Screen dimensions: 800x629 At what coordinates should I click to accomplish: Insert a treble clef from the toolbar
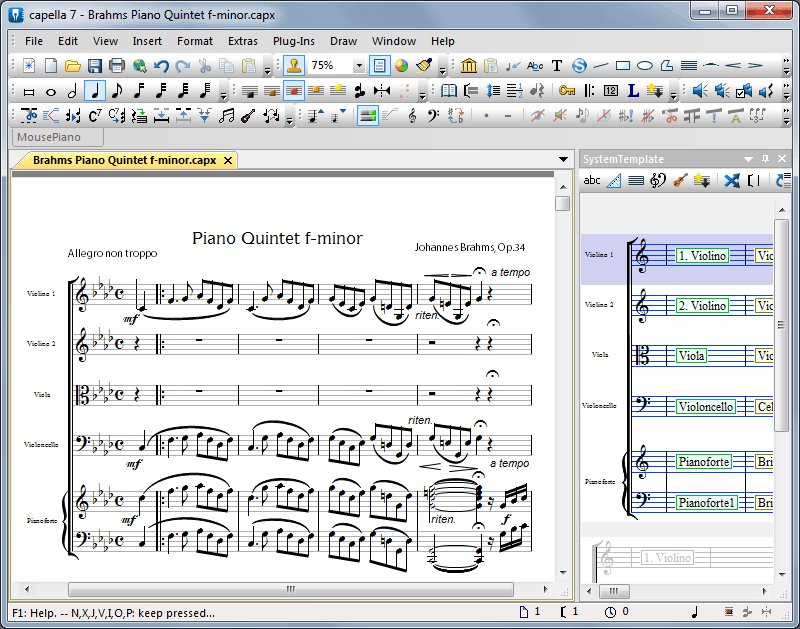(412, 116)
